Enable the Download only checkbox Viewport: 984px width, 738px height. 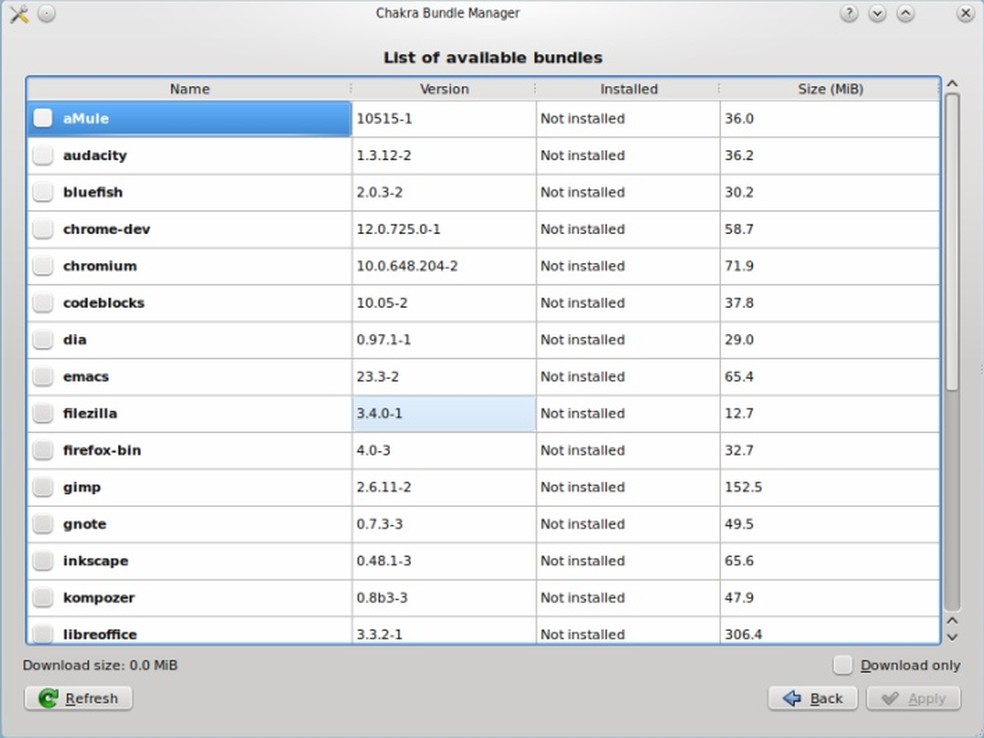[x=844, y=665]
